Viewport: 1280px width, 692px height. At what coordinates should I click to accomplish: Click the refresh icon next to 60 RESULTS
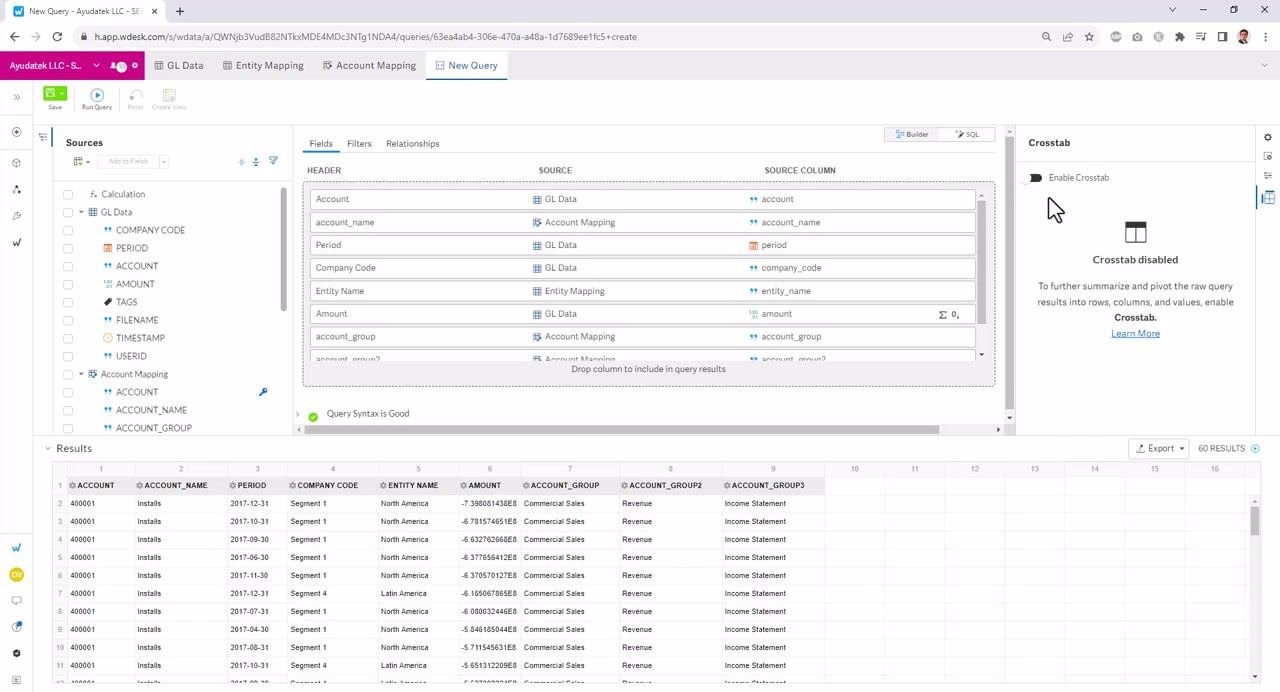tap(1256, 449)
